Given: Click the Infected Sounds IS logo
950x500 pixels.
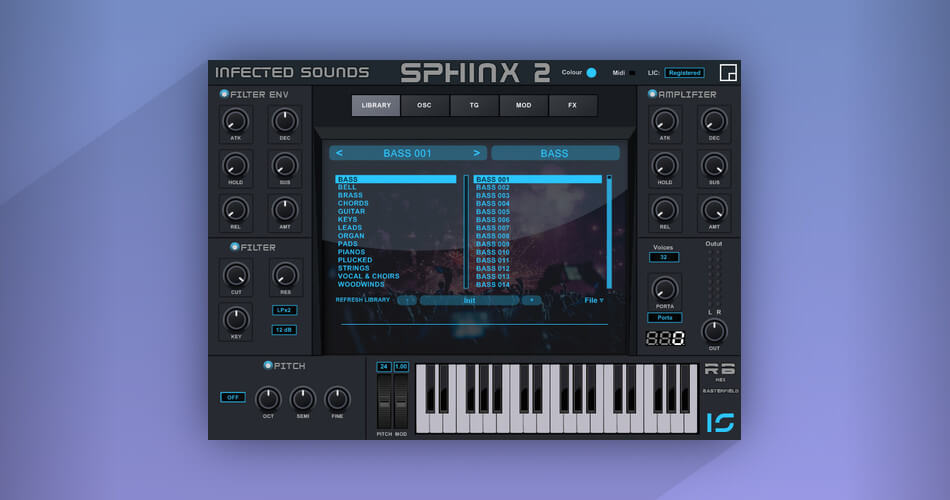Looking at the screenshot, I should coord(720,422).
